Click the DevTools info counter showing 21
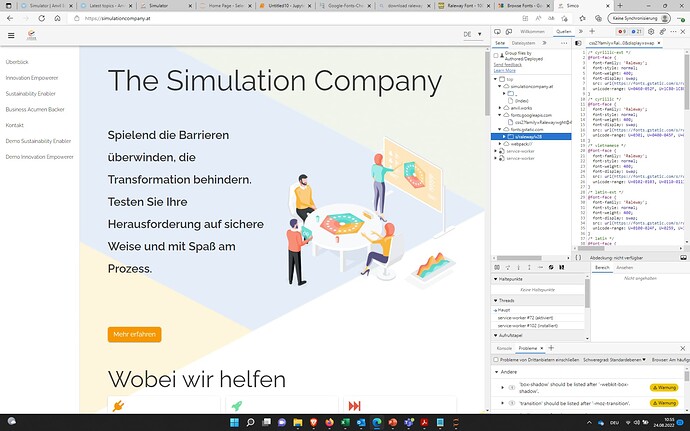Screen dimensions: 690x431 (x=636, y=32)
